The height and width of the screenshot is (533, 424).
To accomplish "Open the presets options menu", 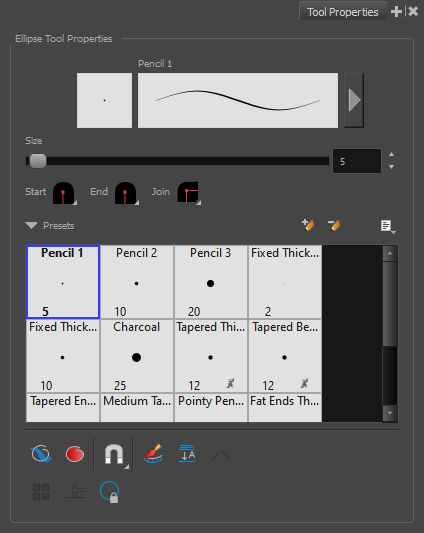I will pyautogui.click(x=388, y=226).
